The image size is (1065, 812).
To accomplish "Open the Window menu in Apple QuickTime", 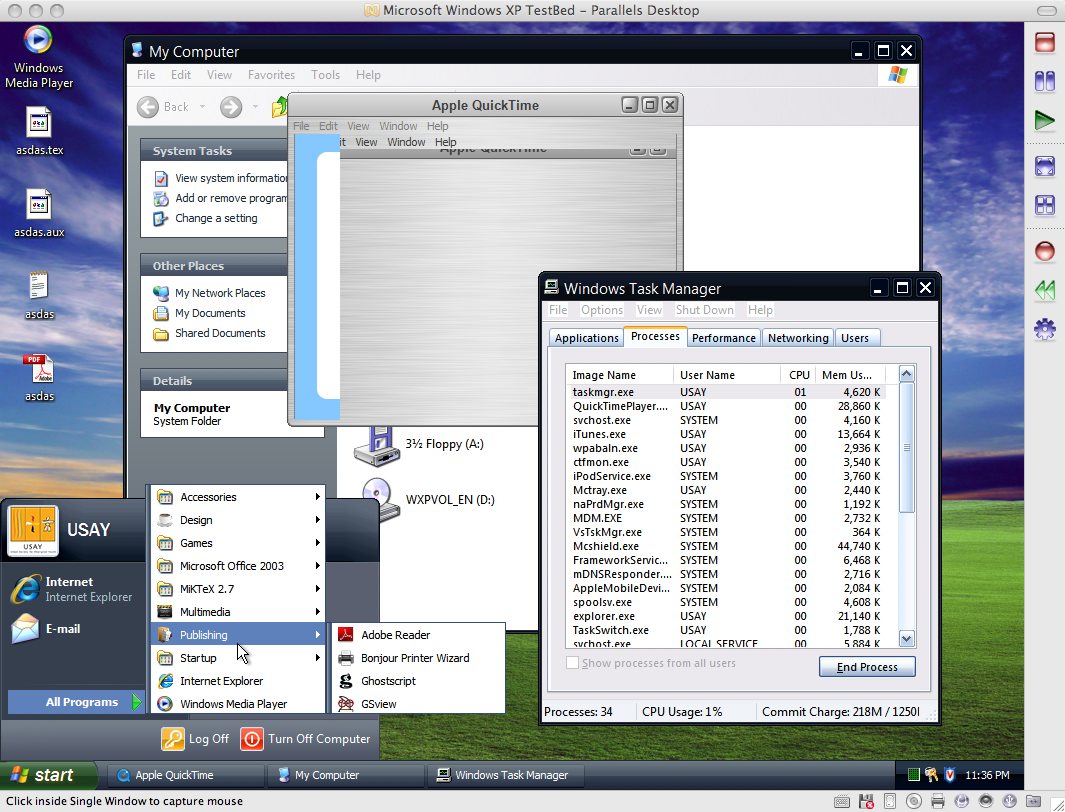I will [398, 126].
